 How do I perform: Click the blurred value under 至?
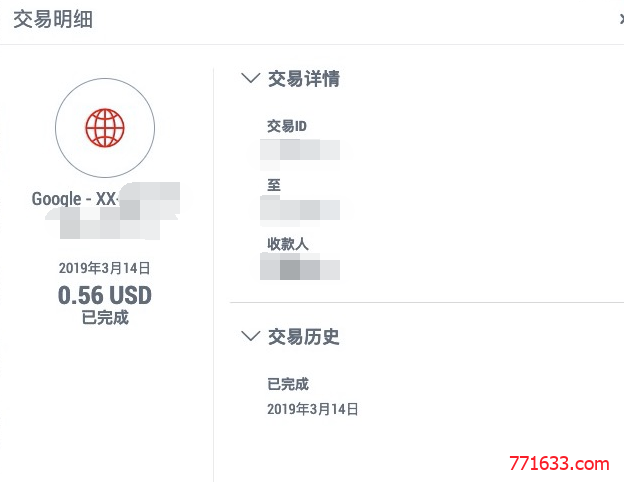coord(300,210)
